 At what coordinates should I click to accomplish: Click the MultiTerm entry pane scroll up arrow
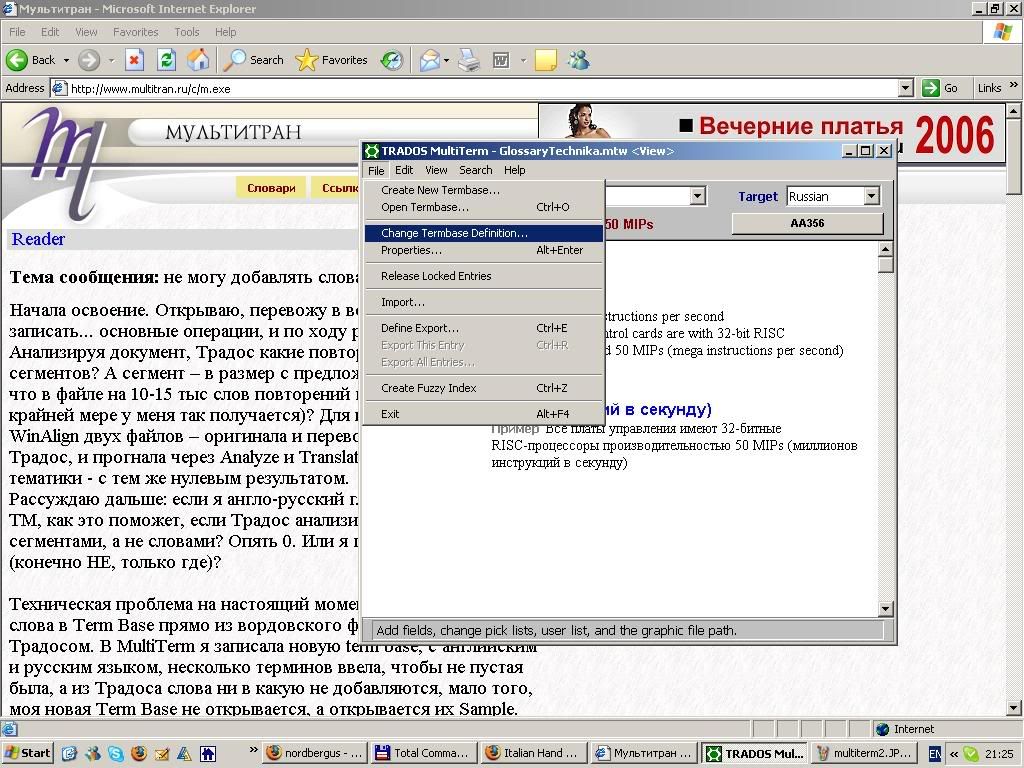coord(886,249)
